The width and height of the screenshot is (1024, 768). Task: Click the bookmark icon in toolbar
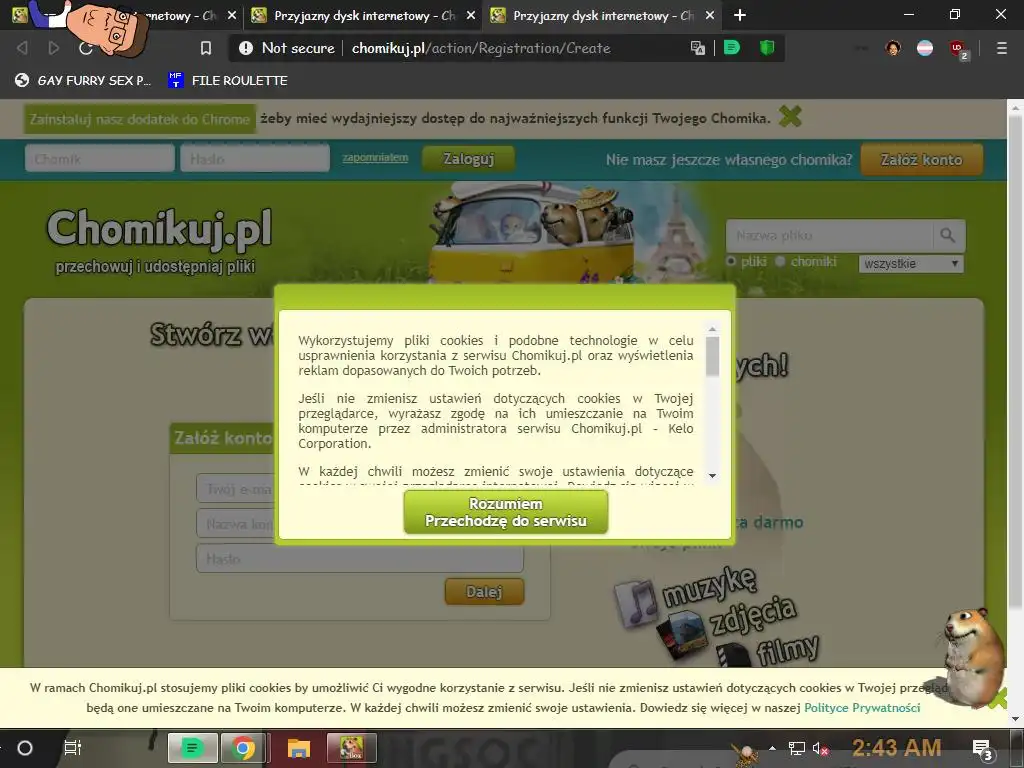(x=206, y=48)
